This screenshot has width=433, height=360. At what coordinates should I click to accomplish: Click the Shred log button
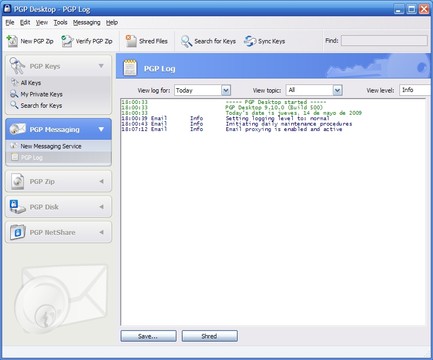pyautogui.click(x=210, y=336)
